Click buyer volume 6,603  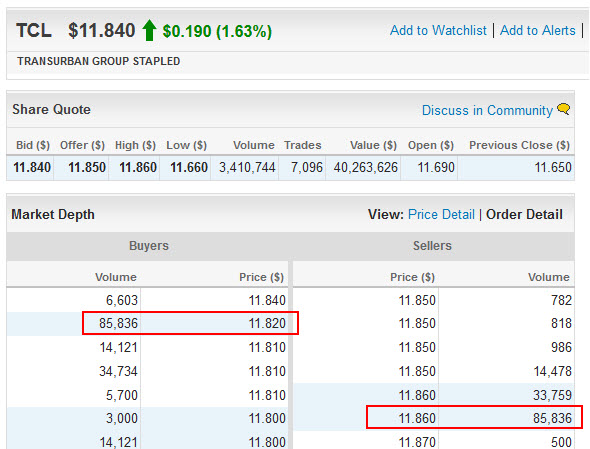[122, 300]
